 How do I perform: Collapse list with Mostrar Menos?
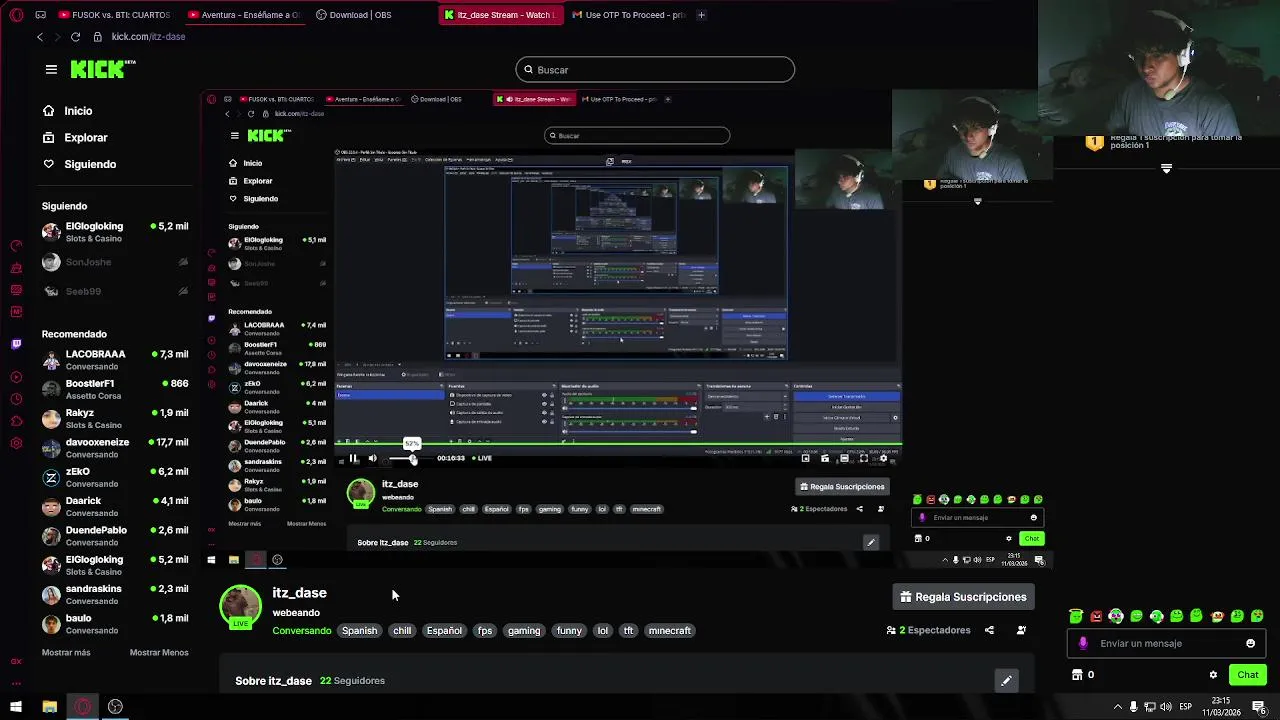[159, 653]
